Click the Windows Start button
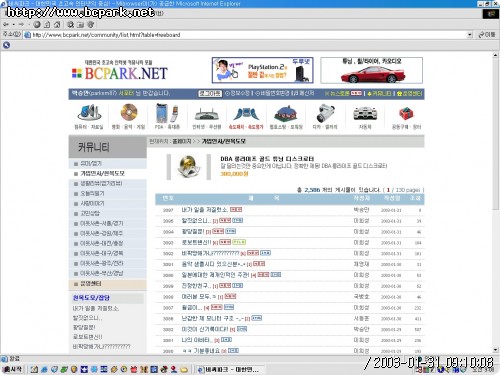The image size is (500, 375). coord(13,369)
